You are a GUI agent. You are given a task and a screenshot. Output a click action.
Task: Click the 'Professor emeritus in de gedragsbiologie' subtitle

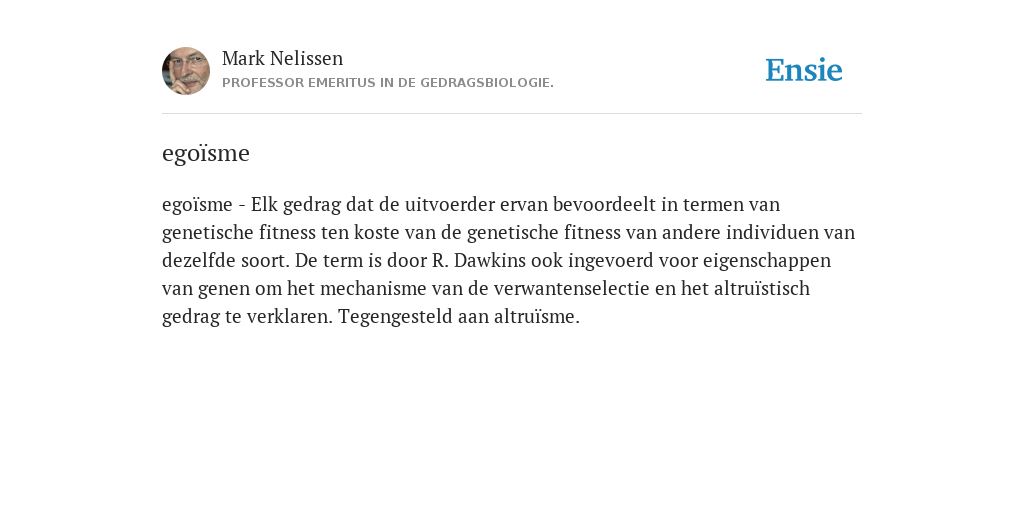[x=388, y=83]
